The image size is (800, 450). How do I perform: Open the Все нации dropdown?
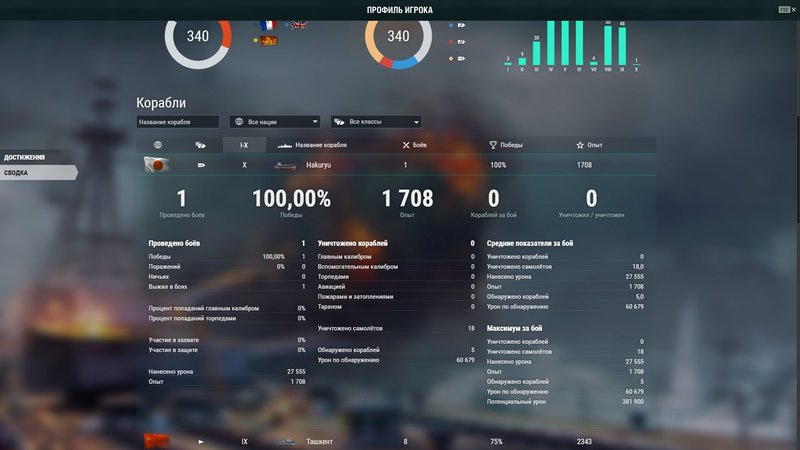tap(275, 122)
